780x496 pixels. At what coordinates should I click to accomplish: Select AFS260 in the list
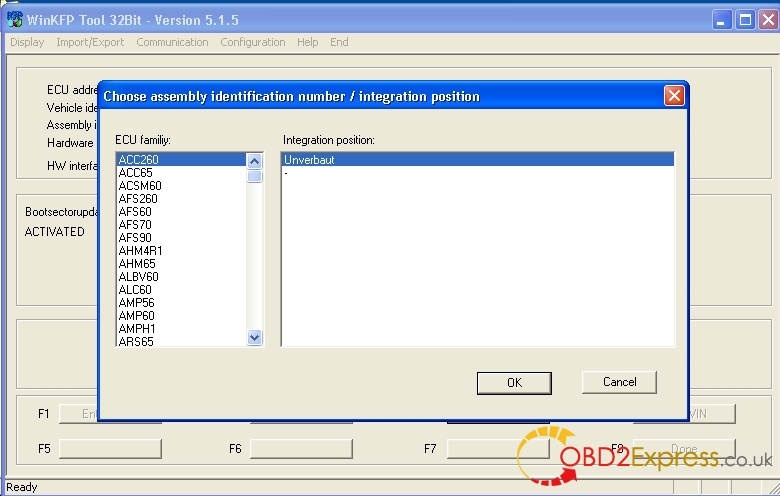click(x=137, y=199)
